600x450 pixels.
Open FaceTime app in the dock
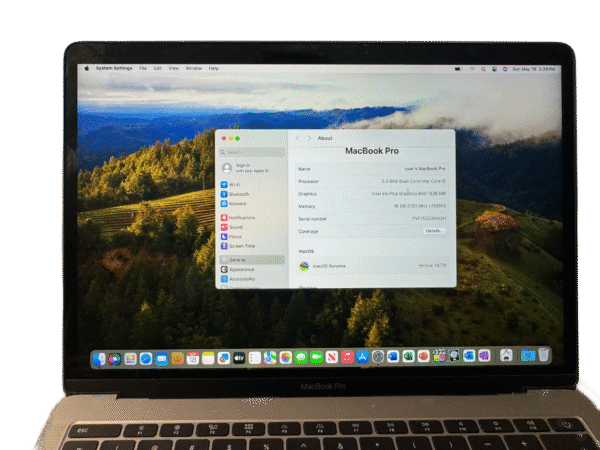[x=316, y=358]
